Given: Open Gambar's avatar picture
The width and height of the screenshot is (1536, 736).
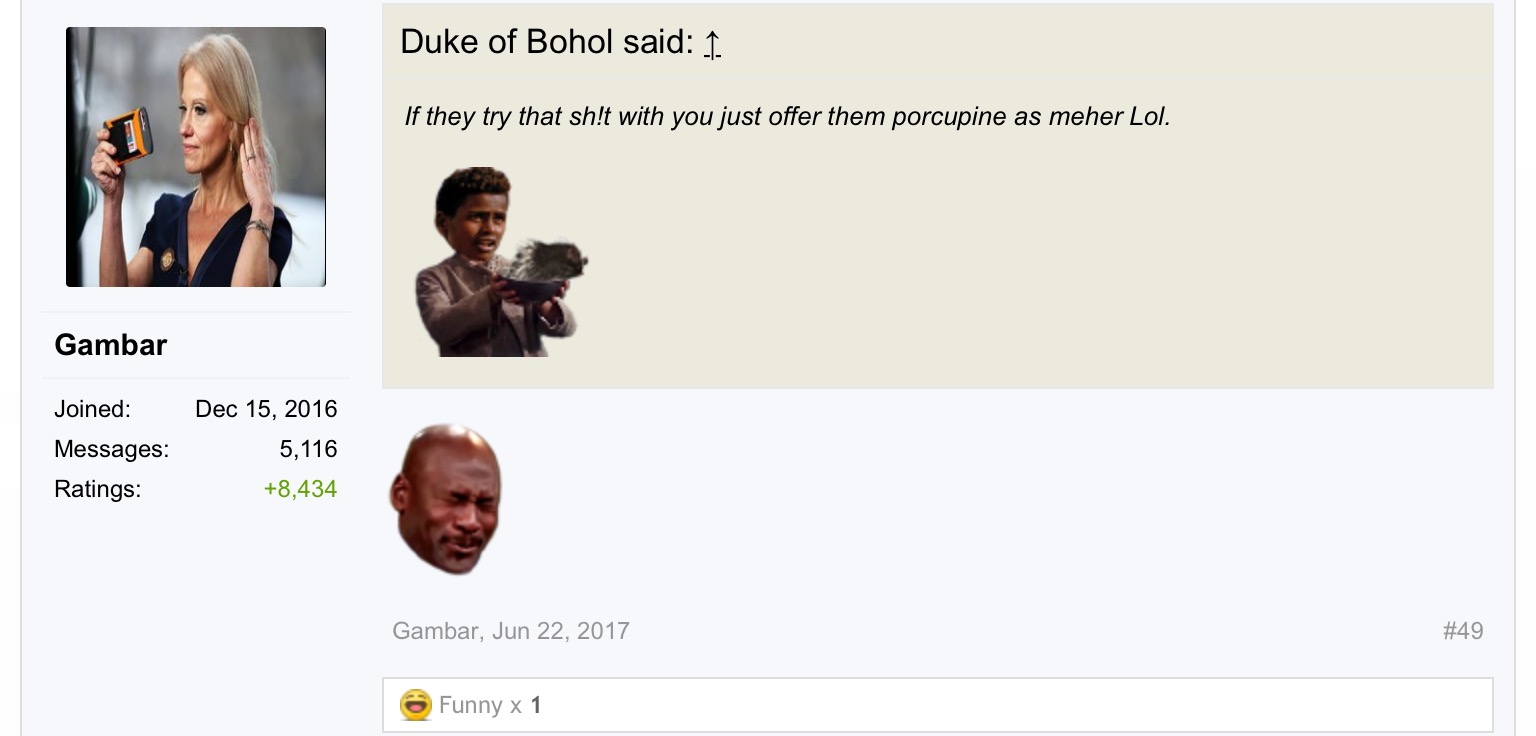Looking at the screenshot, I should (196, 157).
